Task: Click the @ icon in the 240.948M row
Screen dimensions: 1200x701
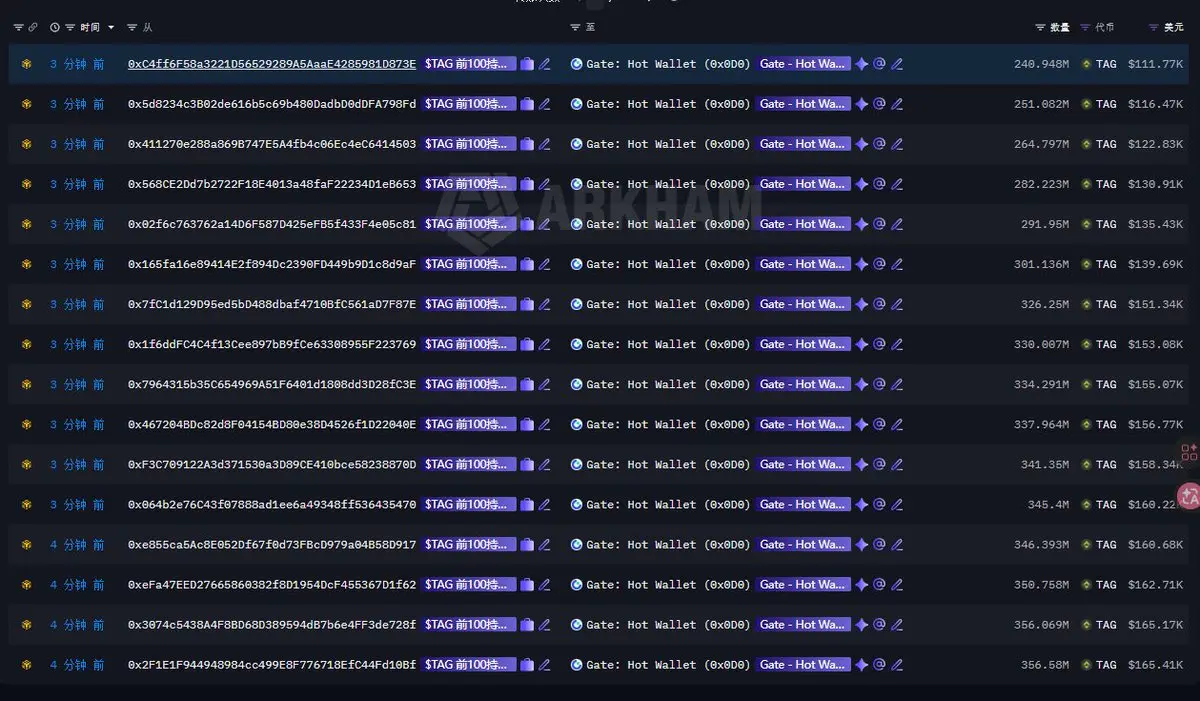Action: tap(879, 64)
